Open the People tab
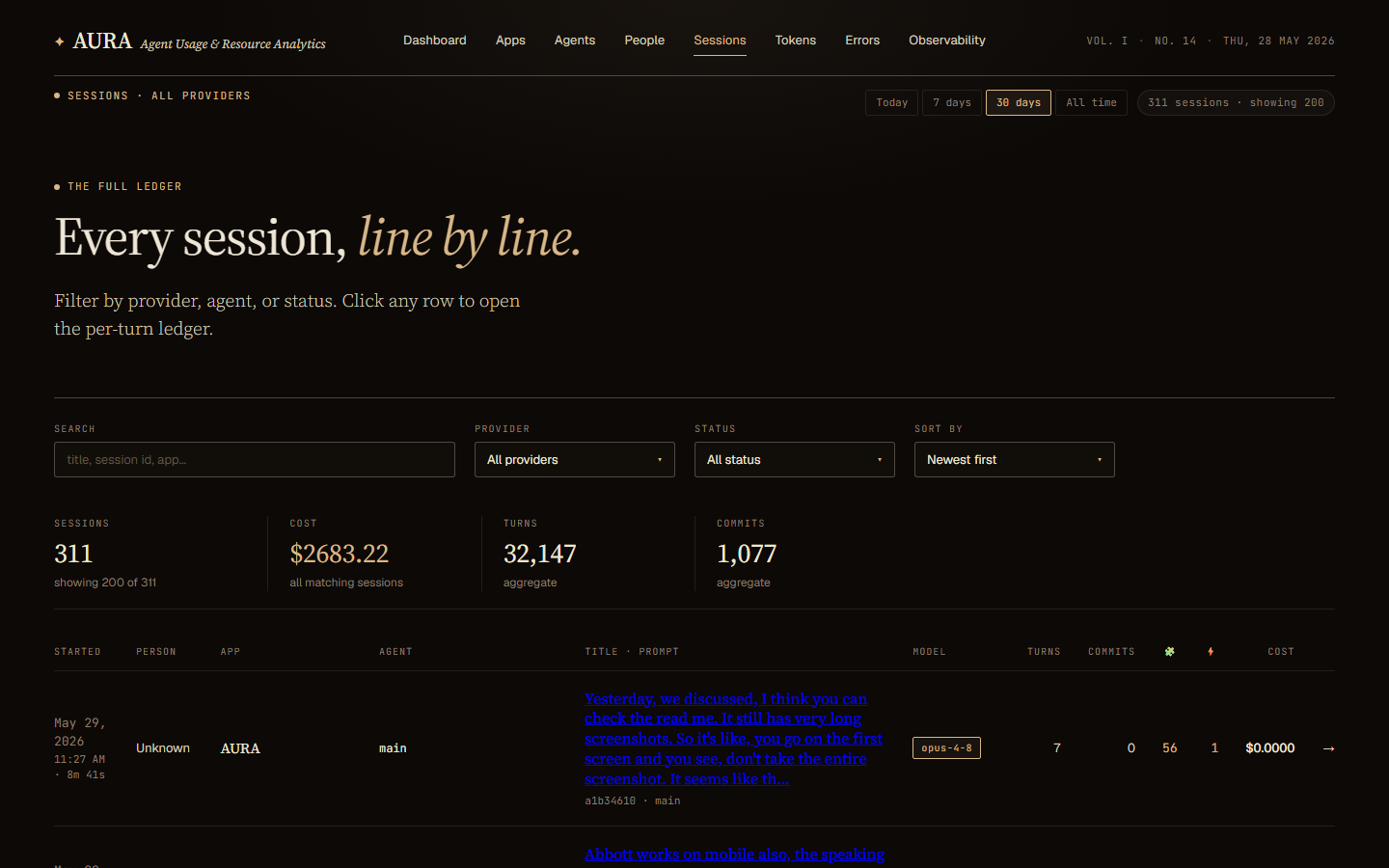This screenshot has width=1389, height=868. point(644,41)
